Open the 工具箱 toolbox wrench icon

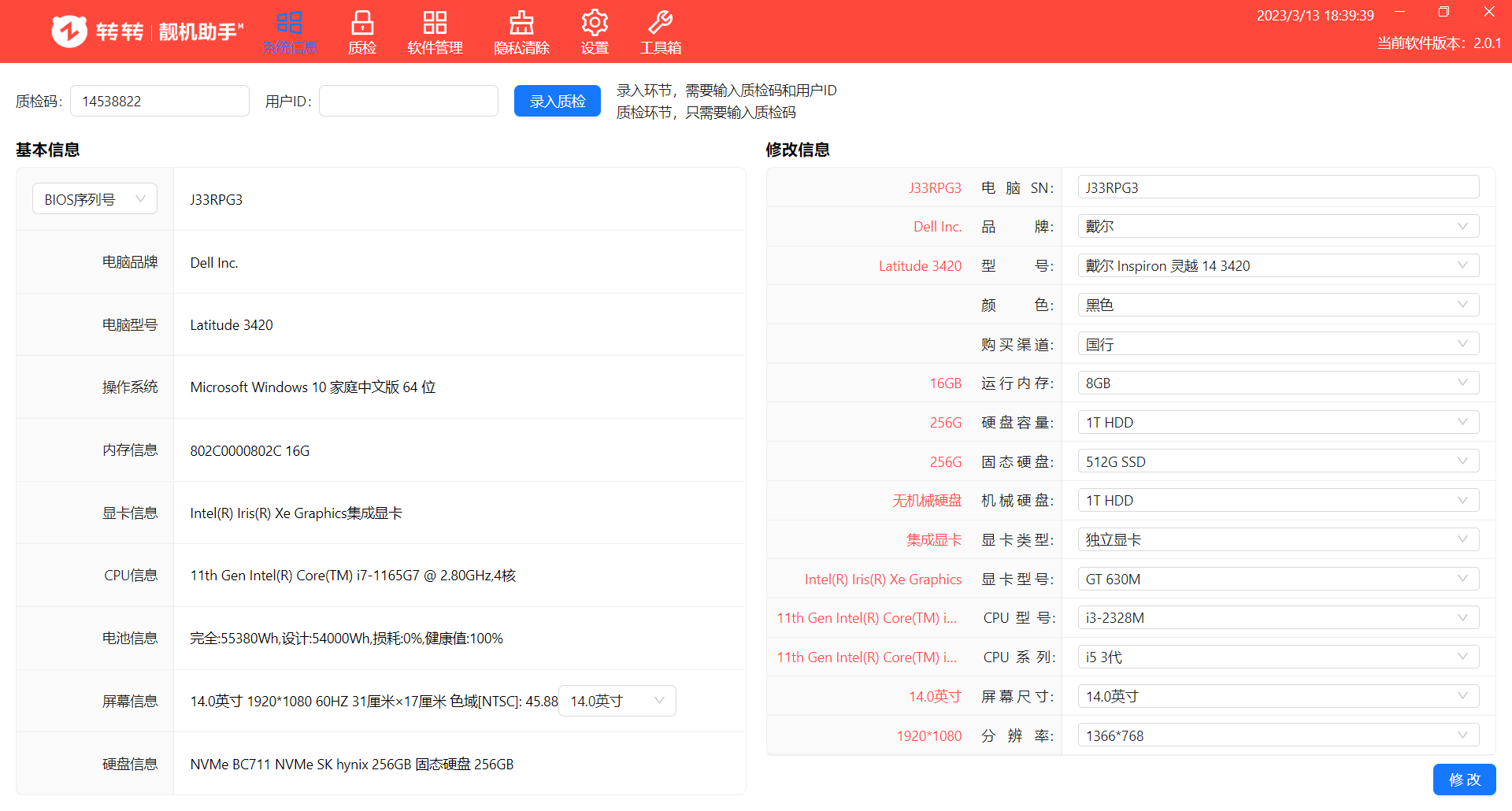(x=660, y=22)
